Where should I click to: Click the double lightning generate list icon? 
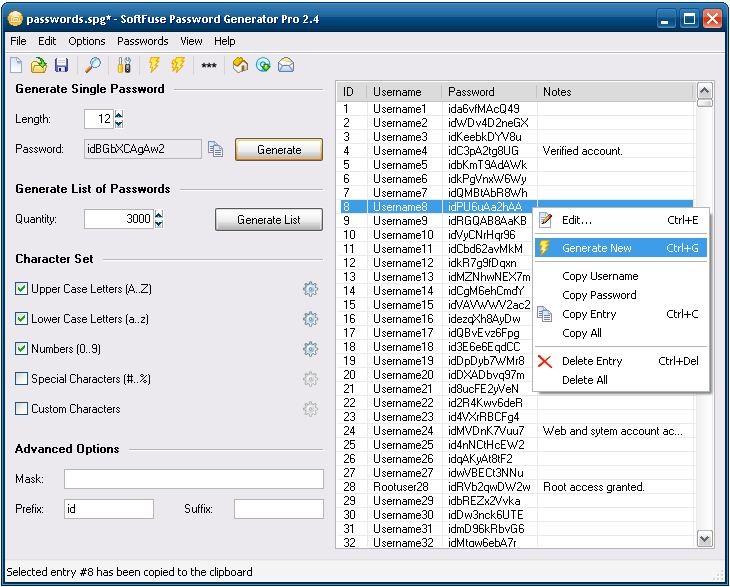click(x=178, y=65)
